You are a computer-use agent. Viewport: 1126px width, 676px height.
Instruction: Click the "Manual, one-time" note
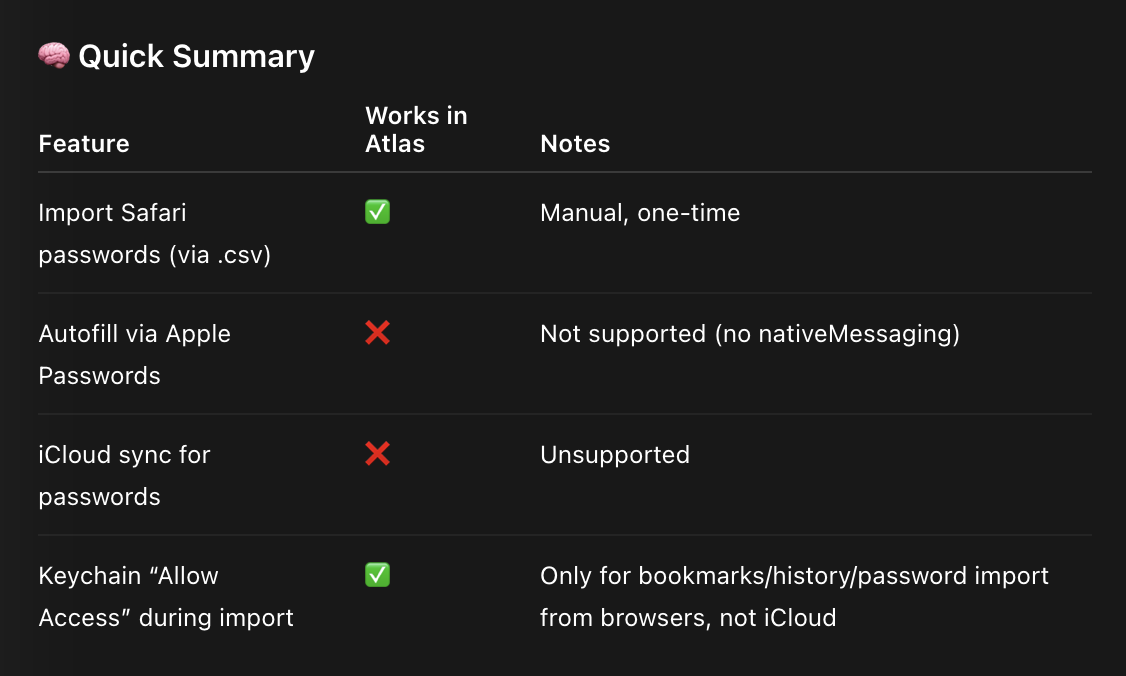(640, 213)
